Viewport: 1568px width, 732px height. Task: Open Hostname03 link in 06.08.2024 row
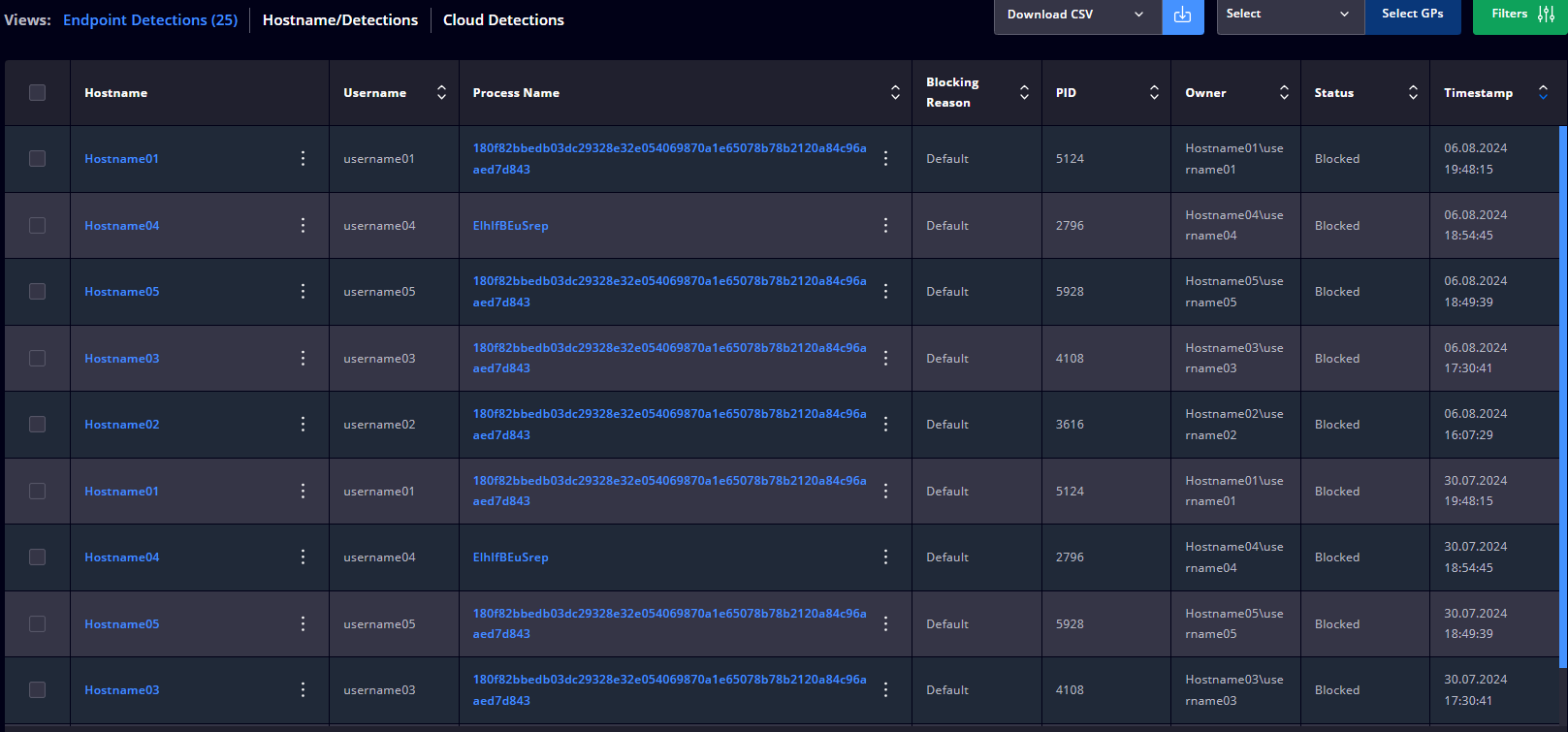pyautogui.click(x=121, y=358)
